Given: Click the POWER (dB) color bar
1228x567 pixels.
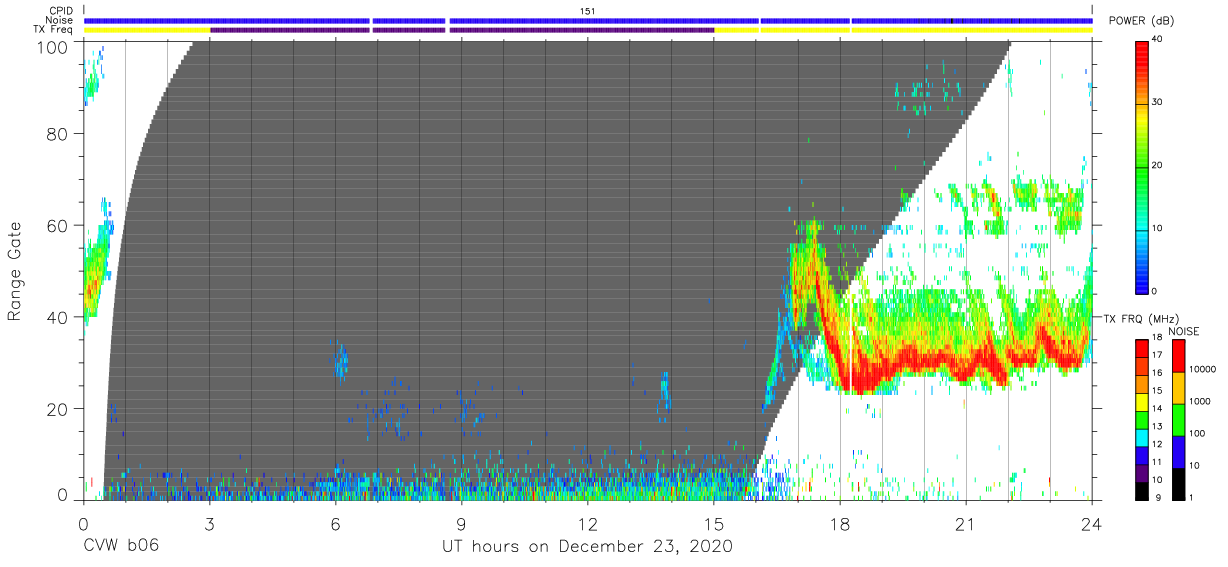Looking at the screenshot, I should 1142,165.
